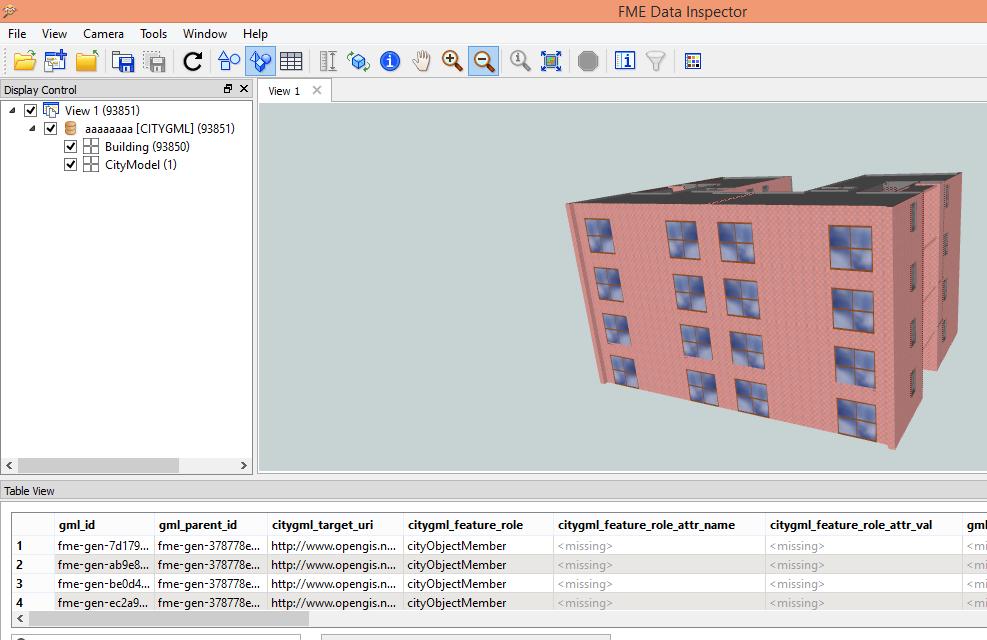
Task: Click the Table View horizontal scrollbar thumb
Action: click(169, 619)
